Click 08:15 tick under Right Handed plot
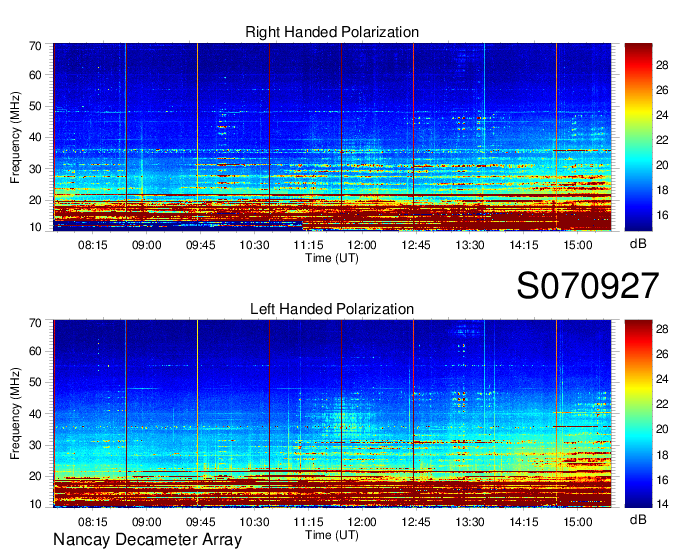The width and height of the screenshot is (680, 552). (x=92, y=245)
